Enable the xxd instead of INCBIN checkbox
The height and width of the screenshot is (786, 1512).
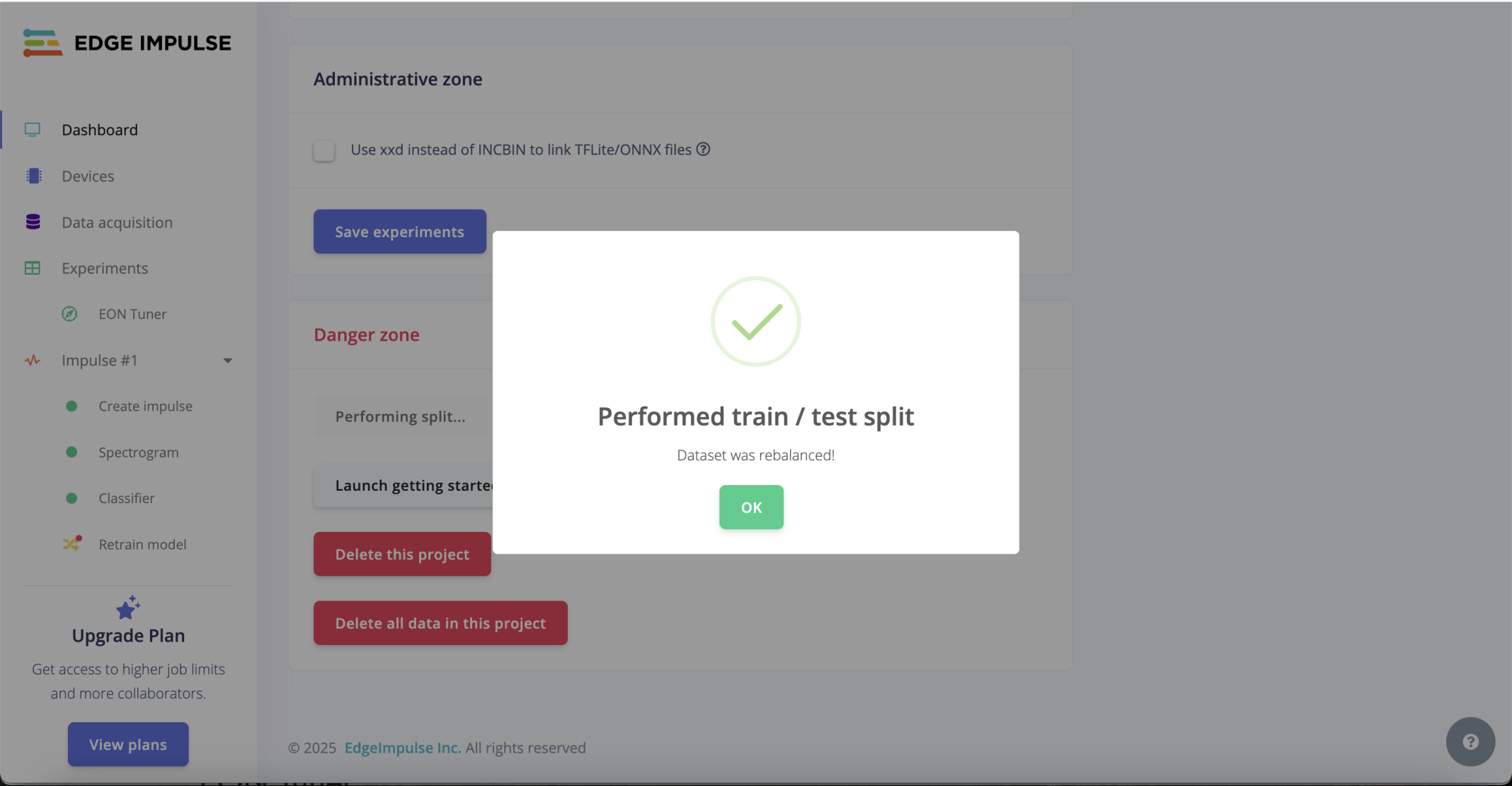pos(324,150)
